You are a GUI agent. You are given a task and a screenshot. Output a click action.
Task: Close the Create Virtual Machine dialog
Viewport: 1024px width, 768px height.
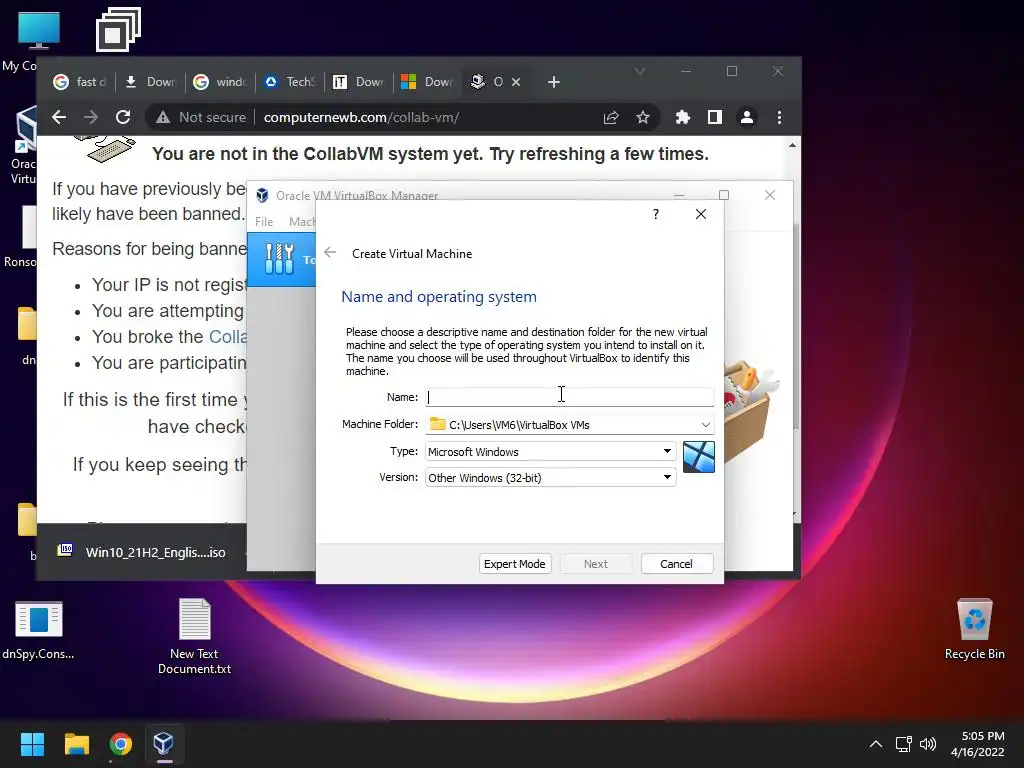point(701,214)
